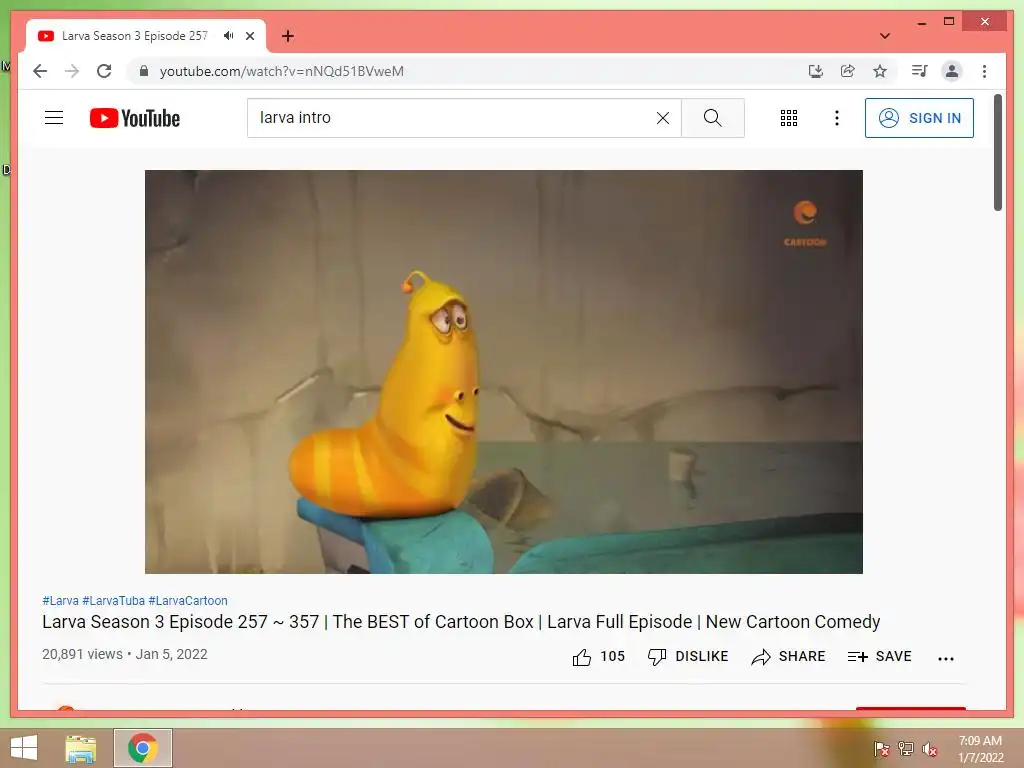Image resolution: width=1024 pixels, height=768 pixels.
Task: Click the SIGN IN button
Action: [919, 118]
